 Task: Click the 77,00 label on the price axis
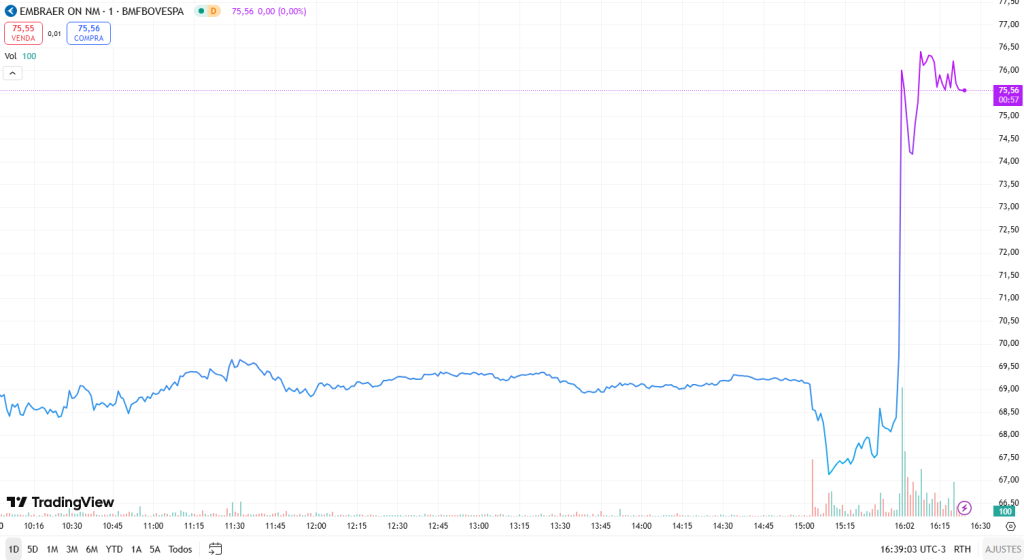pos(1009,24)
